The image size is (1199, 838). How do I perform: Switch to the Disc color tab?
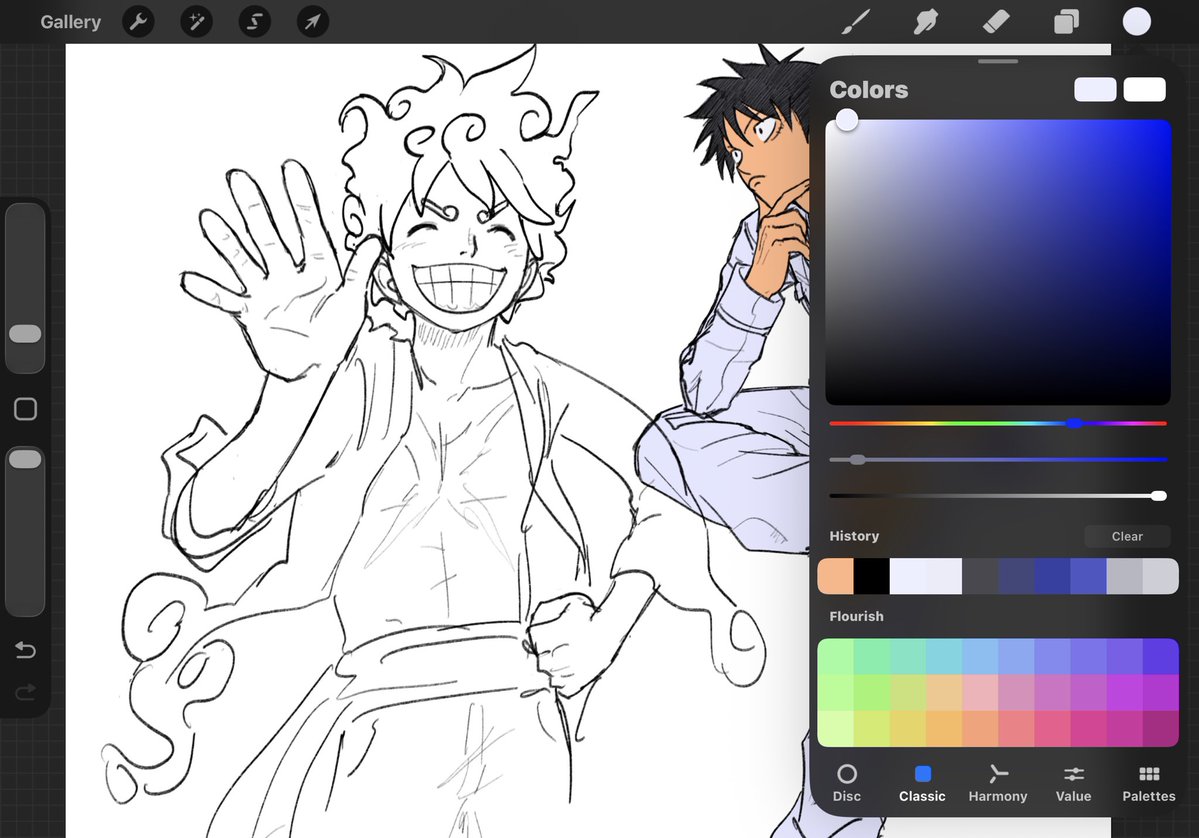[846, 783]
